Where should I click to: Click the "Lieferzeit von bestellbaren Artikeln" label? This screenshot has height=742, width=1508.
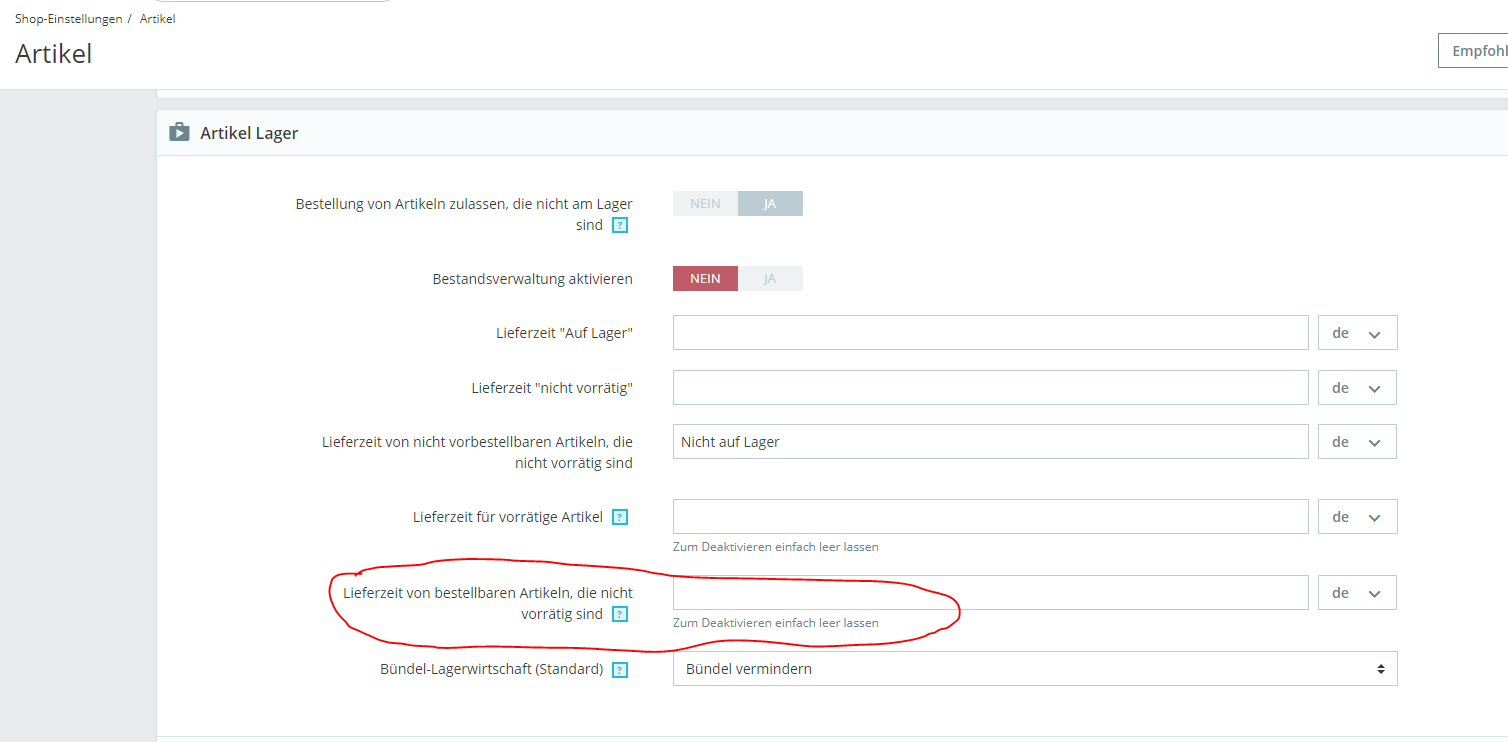(x=488, y=604)
